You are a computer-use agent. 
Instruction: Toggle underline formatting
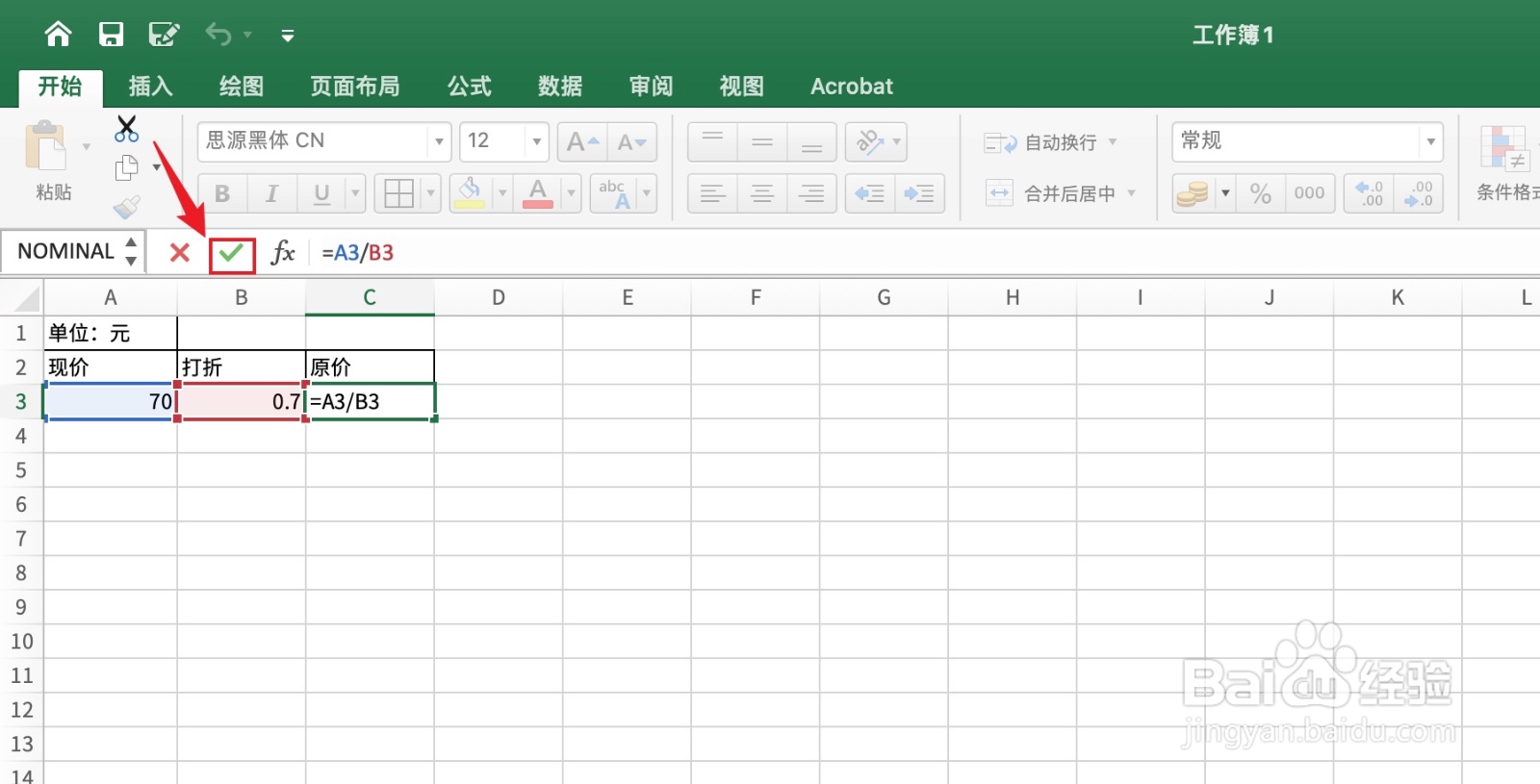pyautogui.click(x=321, y=193)
